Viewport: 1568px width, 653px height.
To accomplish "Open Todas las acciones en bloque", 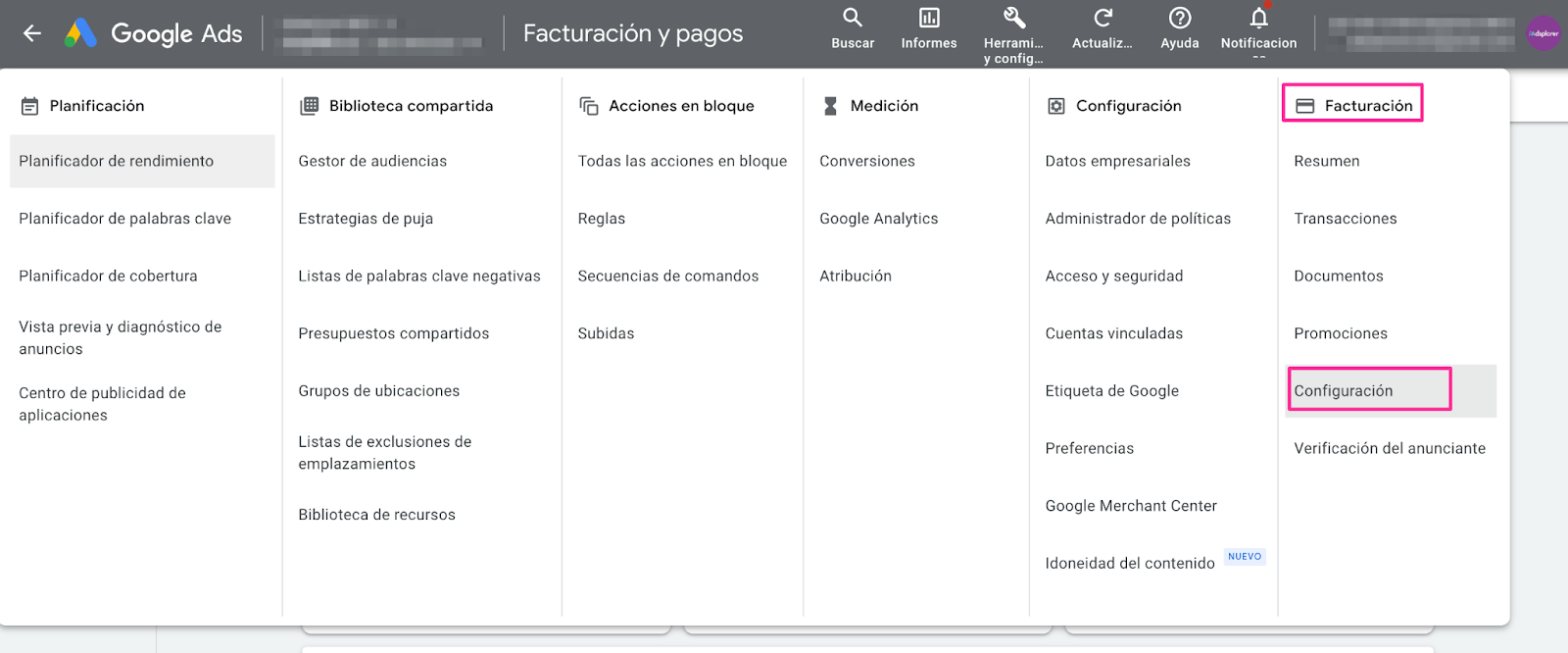I will (683, 161).
